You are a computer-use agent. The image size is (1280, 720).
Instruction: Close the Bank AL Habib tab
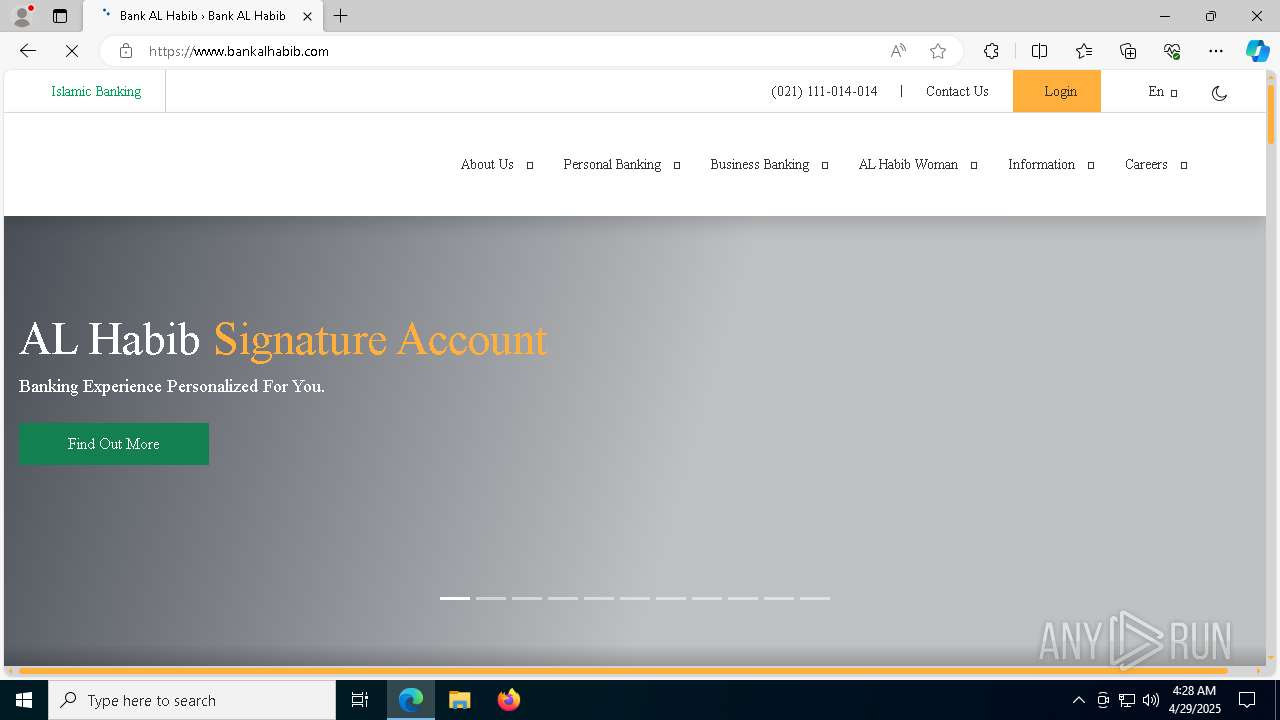tap(307, 16)
